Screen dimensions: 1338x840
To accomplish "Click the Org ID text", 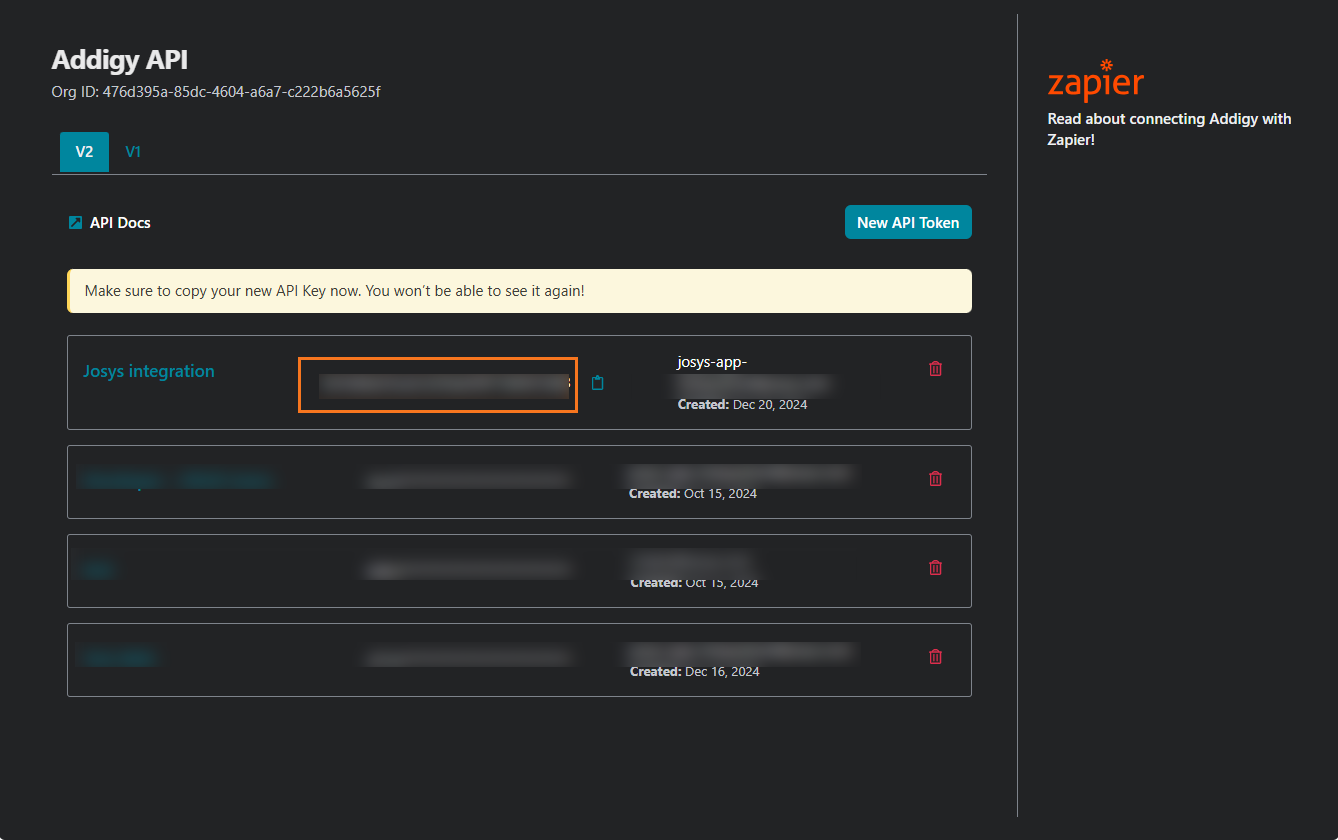I will (216, 92).
